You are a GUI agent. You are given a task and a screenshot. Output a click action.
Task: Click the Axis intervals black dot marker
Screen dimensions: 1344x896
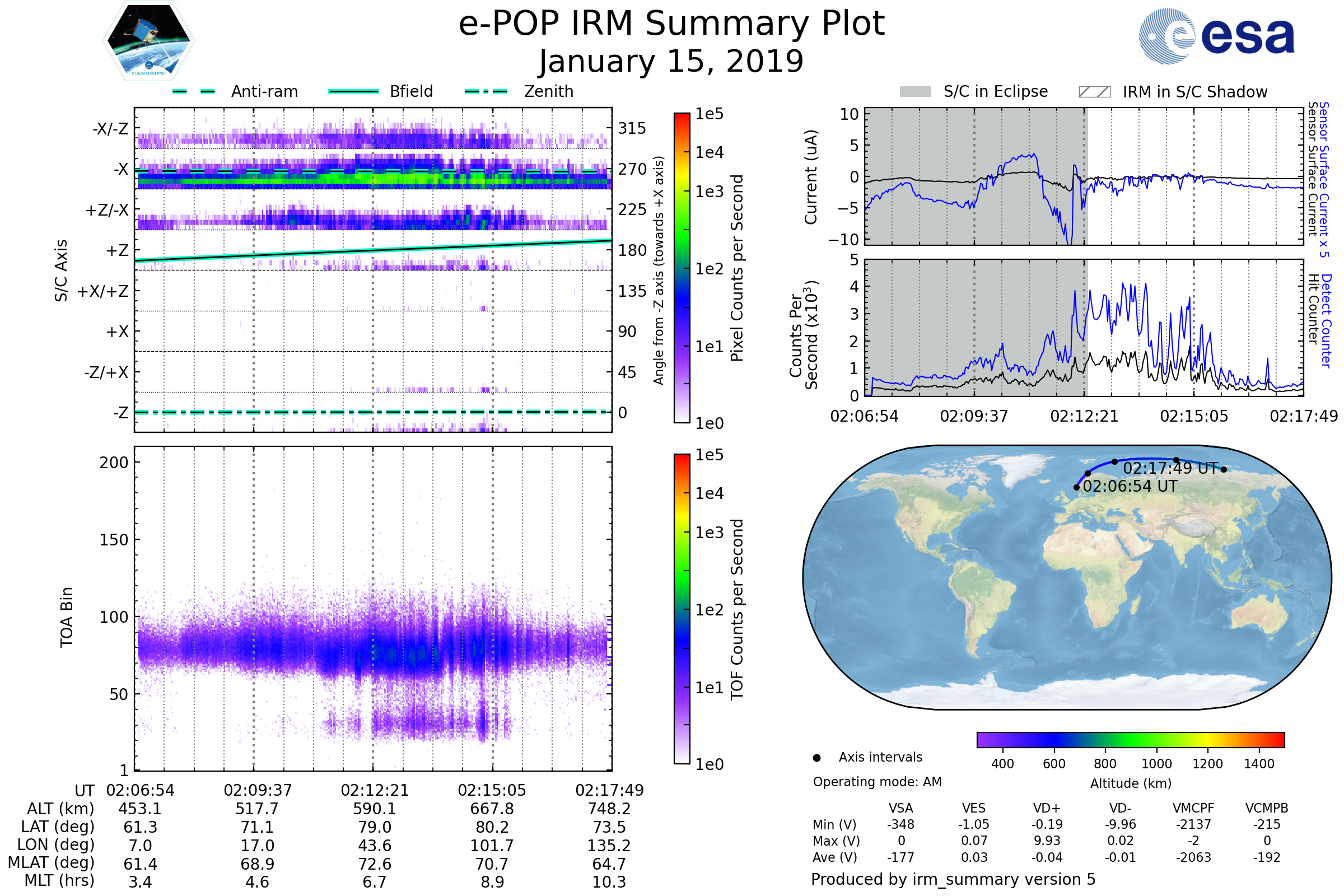pyautogui.click(x=816, y=758)
